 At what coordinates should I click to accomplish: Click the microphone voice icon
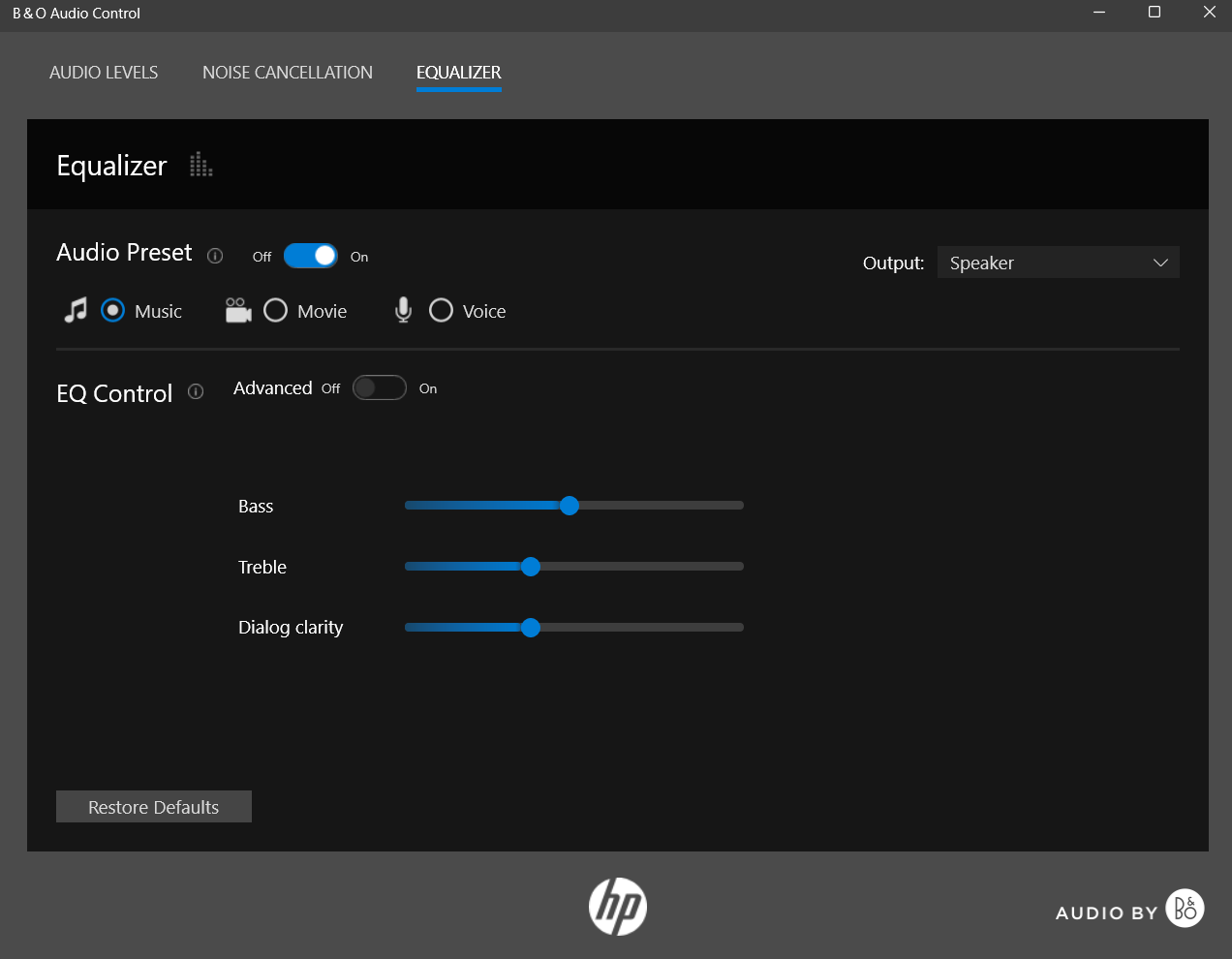[403, 310]
